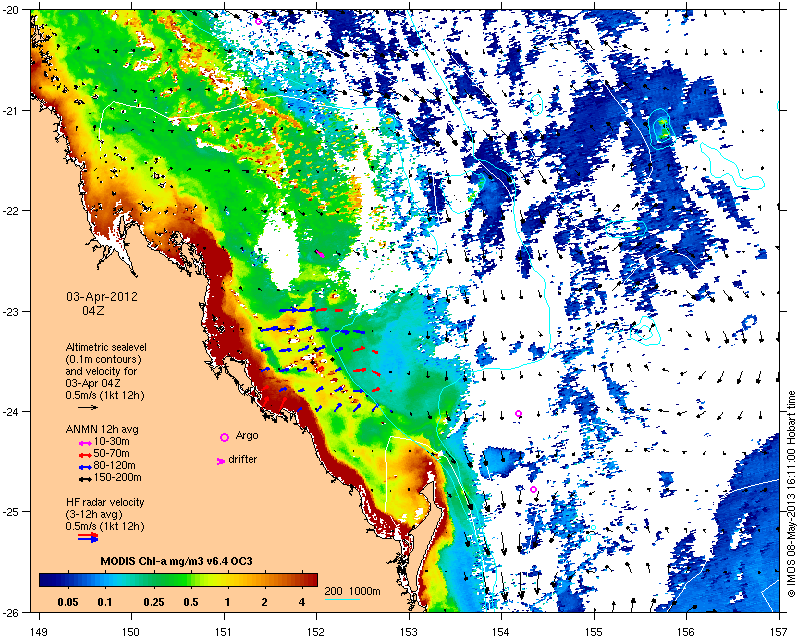The width and height of the screenshot is (800, 640).
Task: Click the '200 1000m' bathymetry label
Action: pos(353,592)
